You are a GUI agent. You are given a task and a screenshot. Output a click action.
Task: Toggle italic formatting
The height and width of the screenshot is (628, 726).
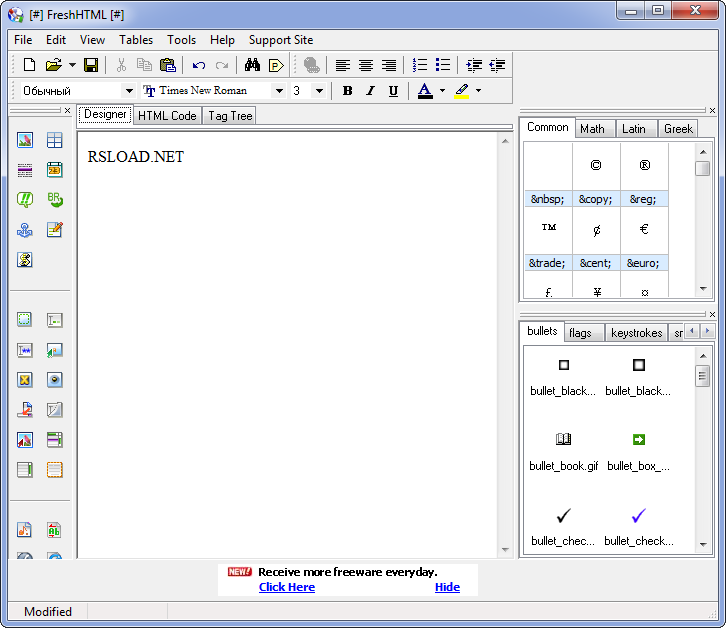[x=370, y=91]
